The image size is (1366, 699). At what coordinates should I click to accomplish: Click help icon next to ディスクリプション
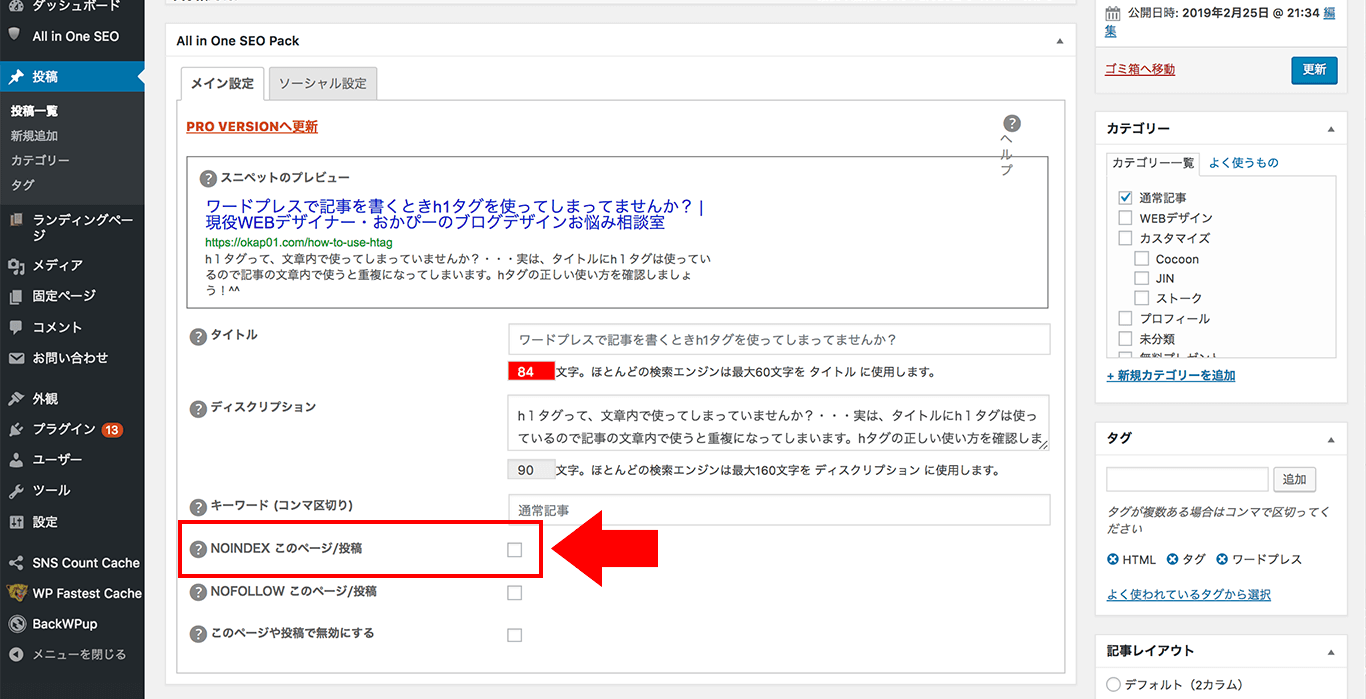[x=198, y=408]
